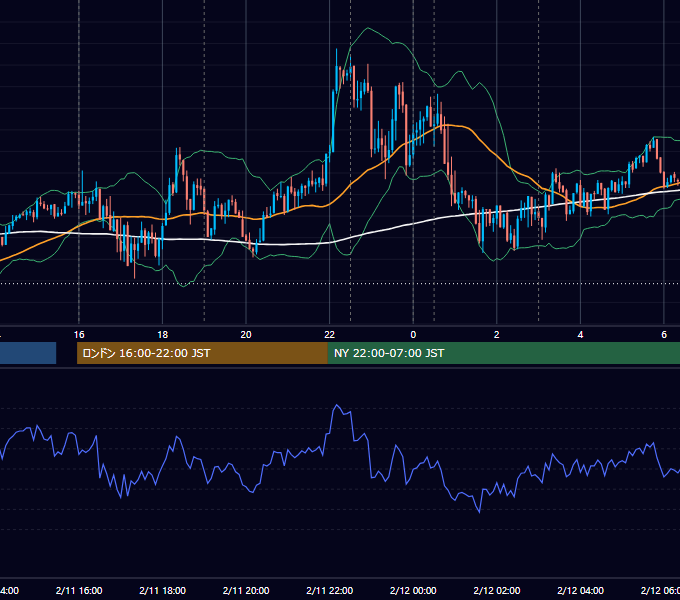Image resolution: width=680 pixels, height=600 pixels.
Task: Click the Bollinger upper band peak after 22:00
Action: tap(368, 28)
